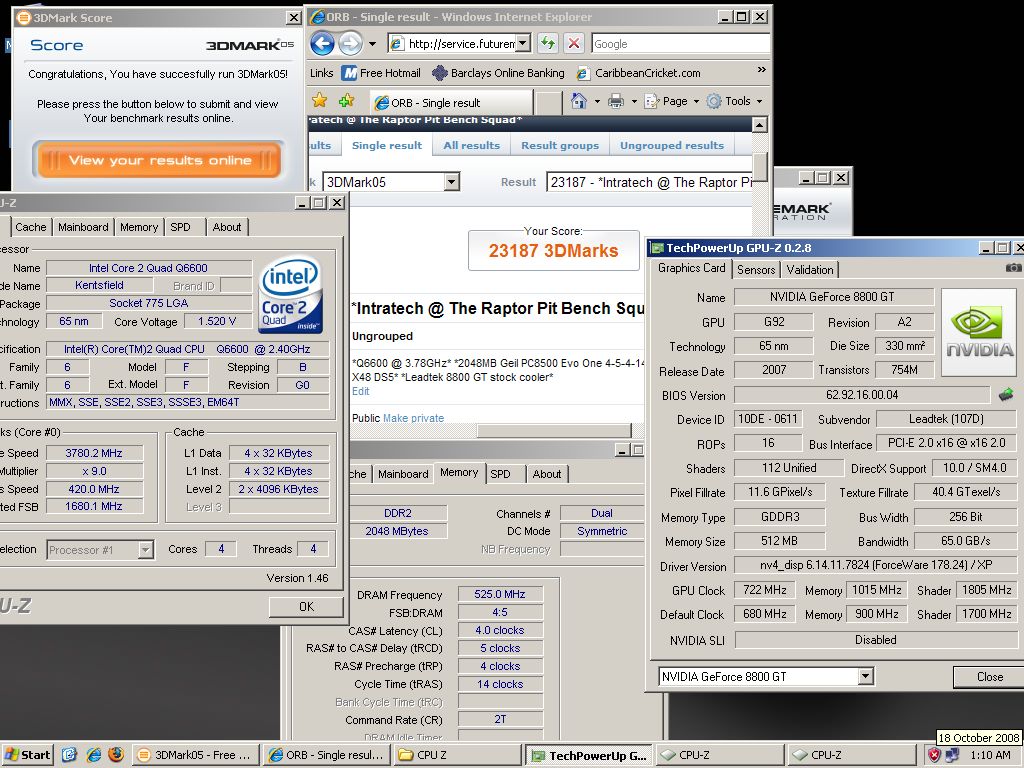
Task: Click the GPU-Z screenshot camera icon
Action: [x=1013, y=268]
